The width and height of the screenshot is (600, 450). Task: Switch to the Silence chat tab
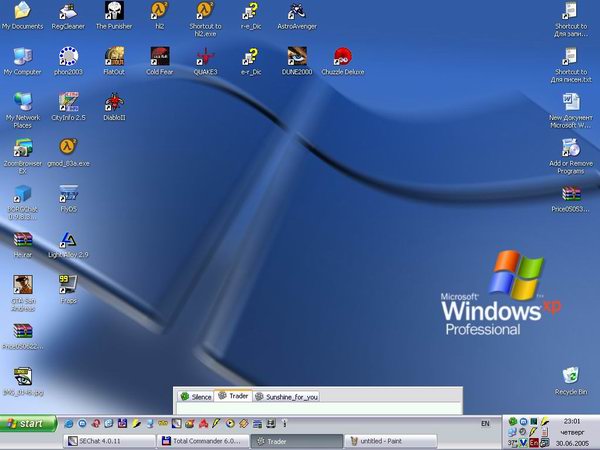[x=196, y=396]
